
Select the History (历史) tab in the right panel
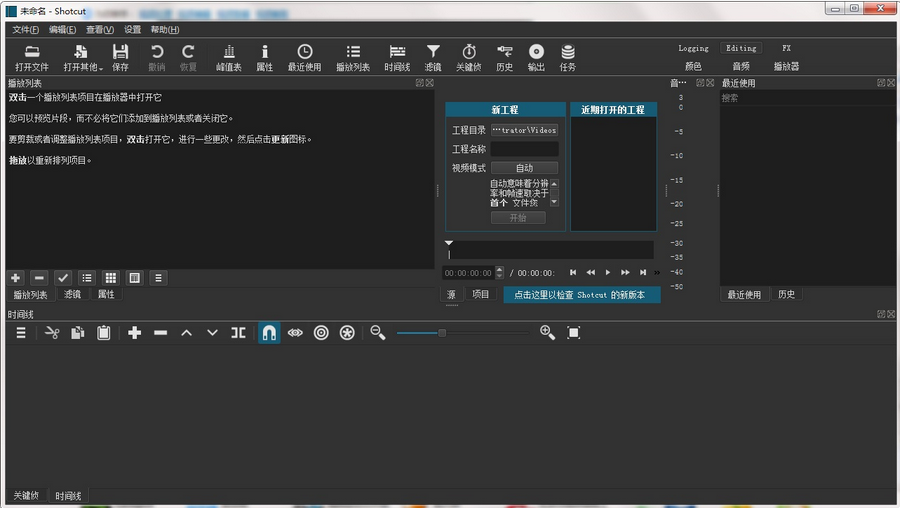point(786,294)
